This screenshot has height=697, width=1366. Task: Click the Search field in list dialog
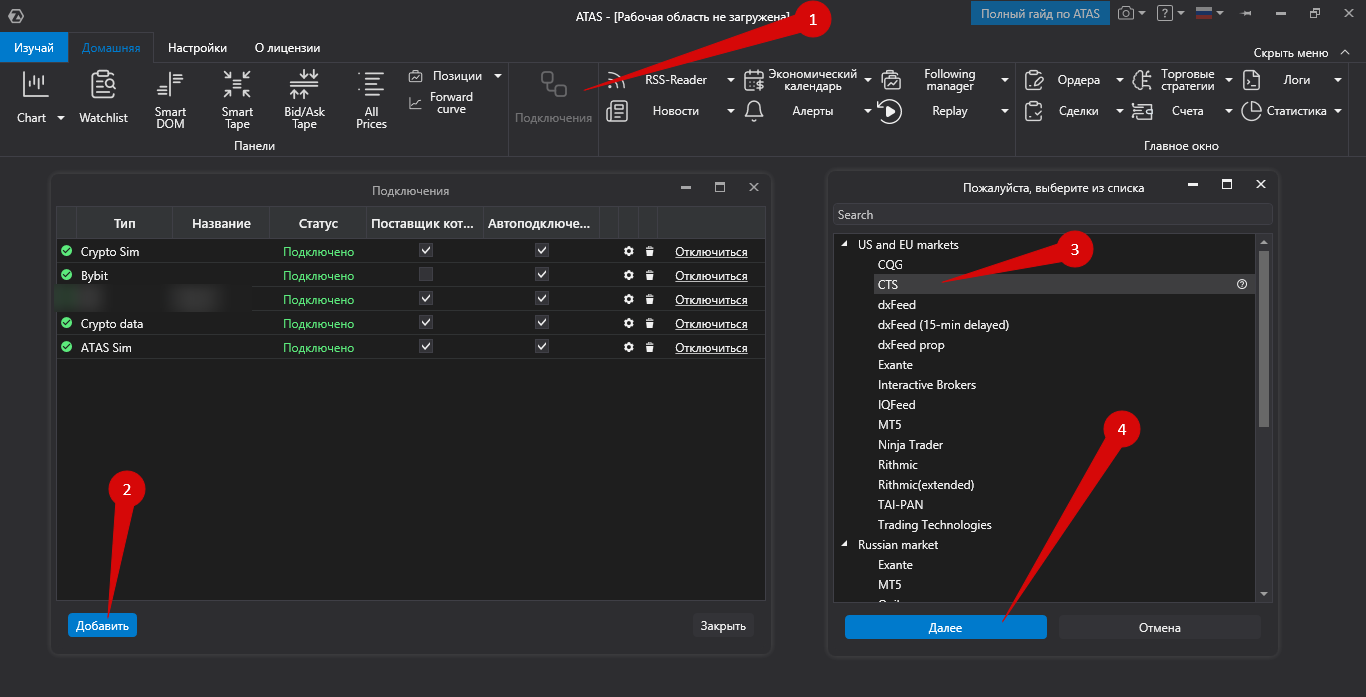[x=1053, y=215]
